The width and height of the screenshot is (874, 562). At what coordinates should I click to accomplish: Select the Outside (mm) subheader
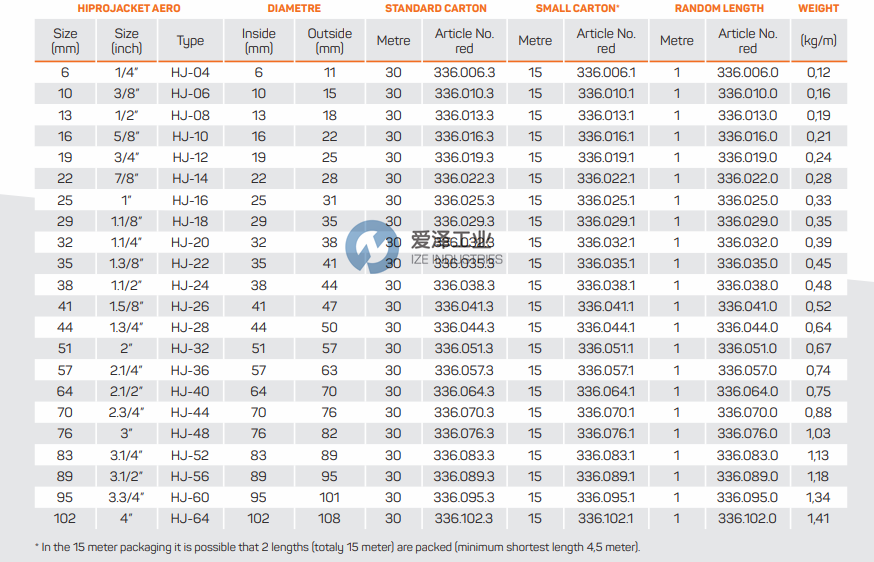click(329, 41)
